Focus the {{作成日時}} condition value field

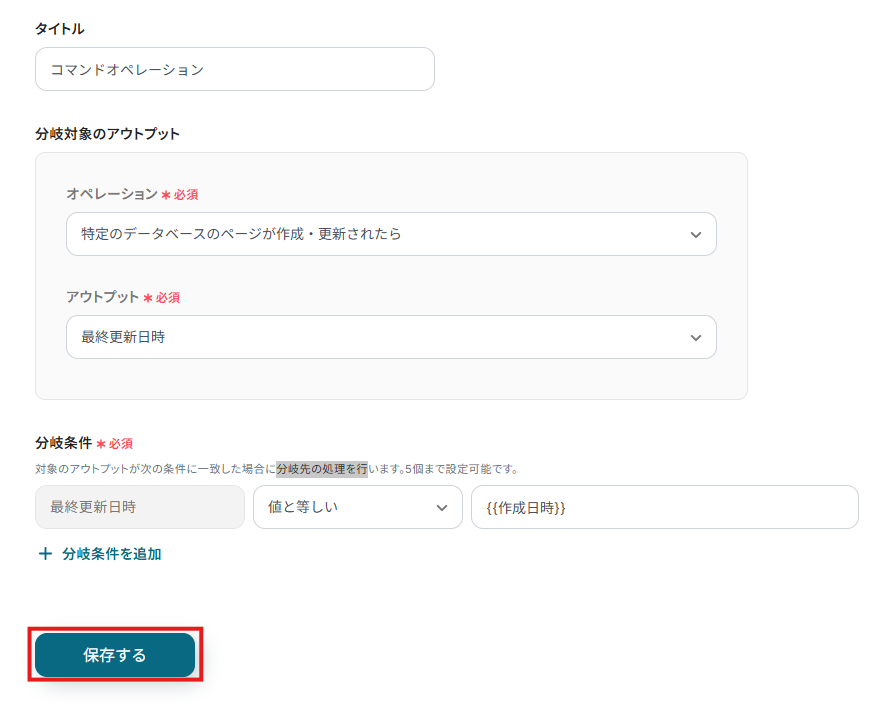click(x=664, y=507)
